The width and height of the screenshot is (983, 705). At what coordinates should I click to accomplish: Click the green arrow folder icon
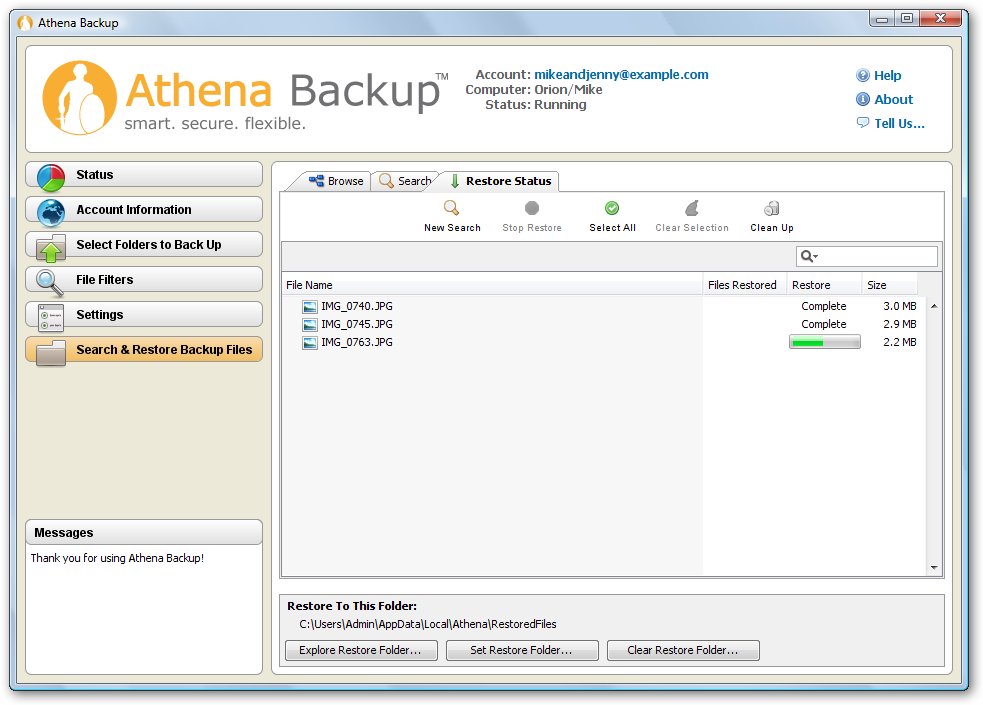click(x=51, y=248)
